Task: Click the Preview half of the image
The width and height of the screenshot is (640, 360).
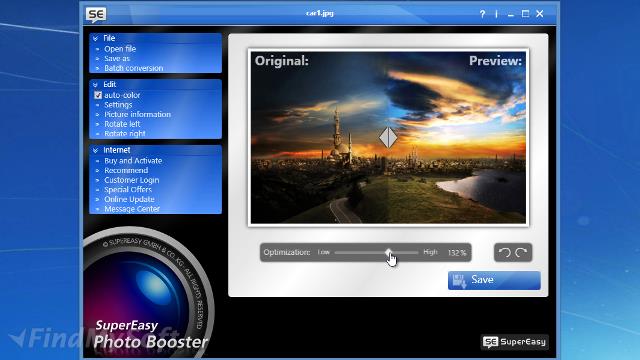Action: [x=457, y=138]
